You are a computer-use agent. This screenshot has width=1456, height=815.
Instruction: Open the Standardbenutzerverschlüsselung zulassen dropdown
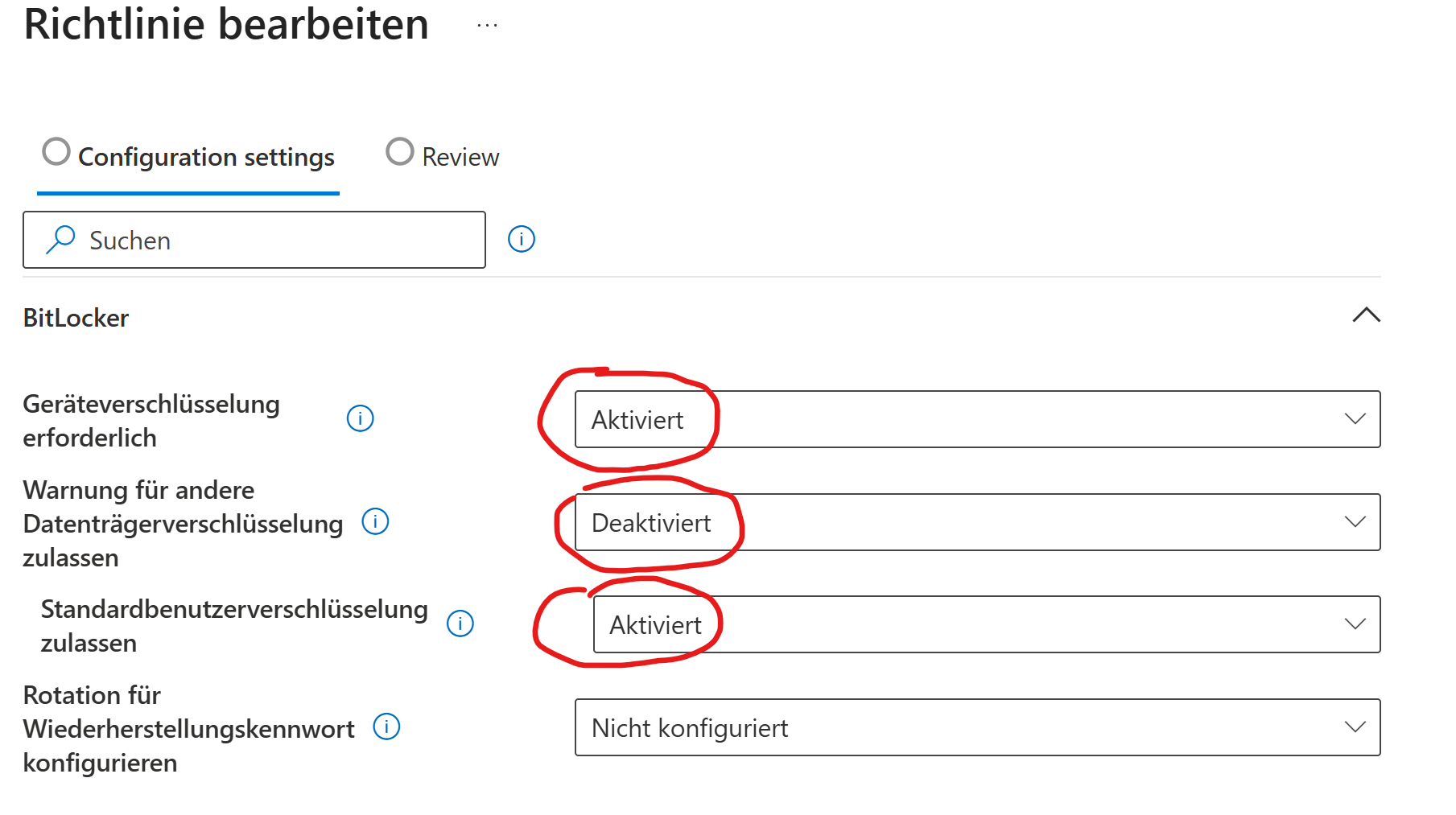tap(986, 624)
